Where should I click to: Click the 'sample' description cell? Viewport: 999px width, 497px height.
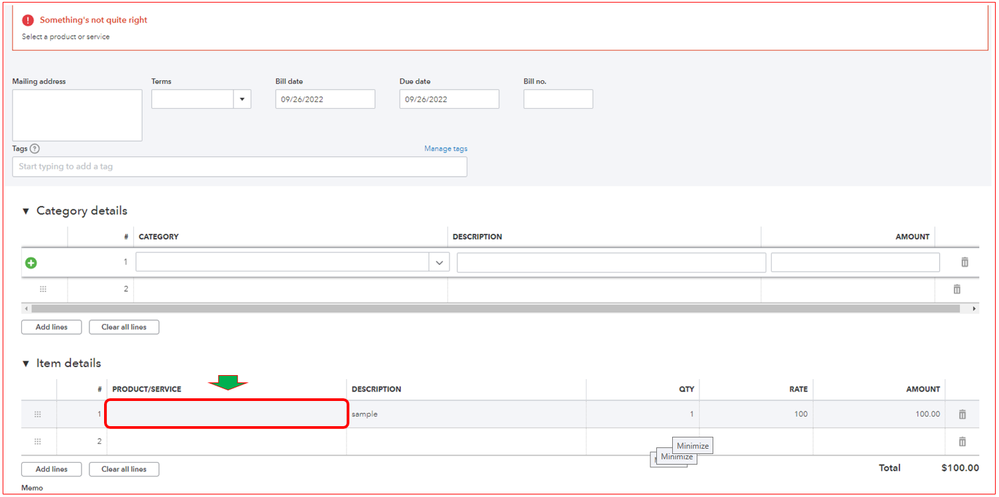[x=466, y=414]
